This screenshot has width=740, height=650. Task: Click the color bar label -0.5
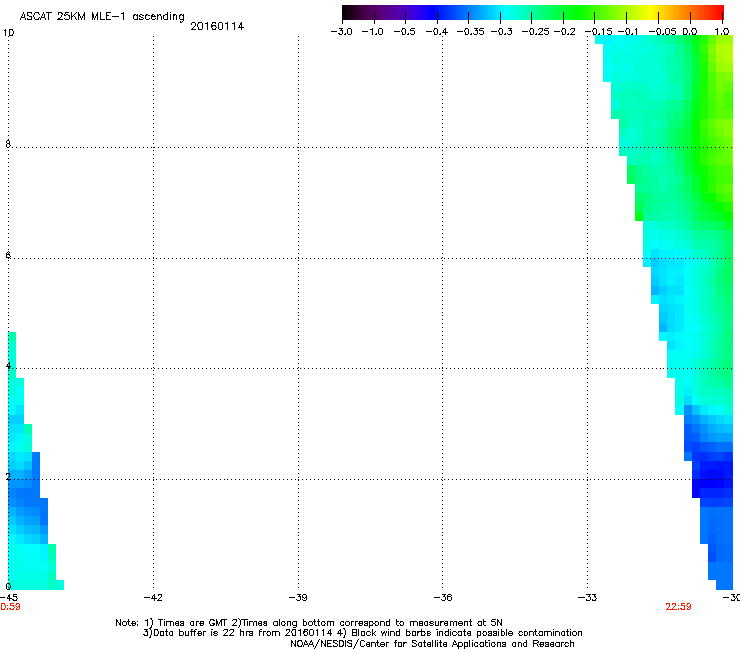[x=404, y=32]
